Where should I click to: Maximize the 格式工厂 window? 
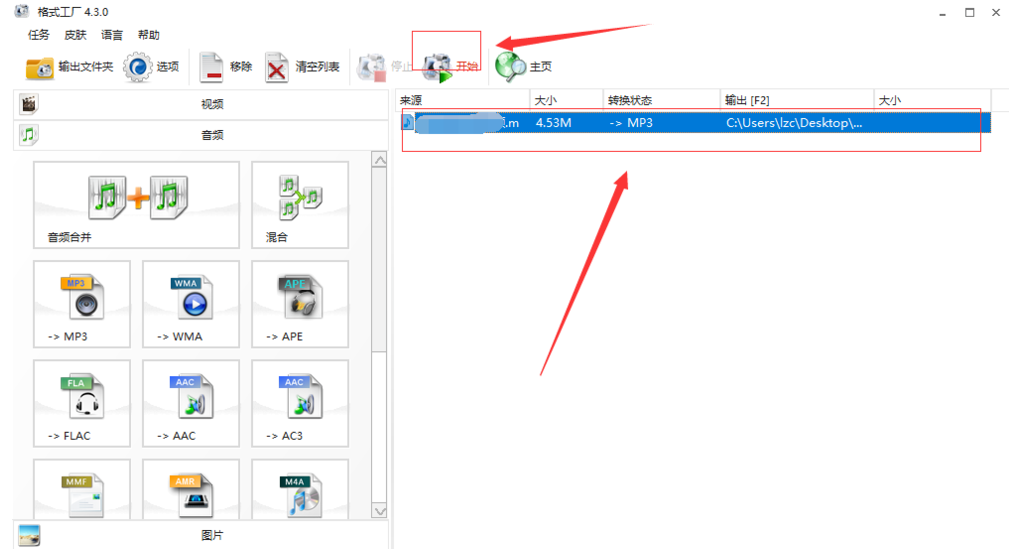tap(969, 13)
